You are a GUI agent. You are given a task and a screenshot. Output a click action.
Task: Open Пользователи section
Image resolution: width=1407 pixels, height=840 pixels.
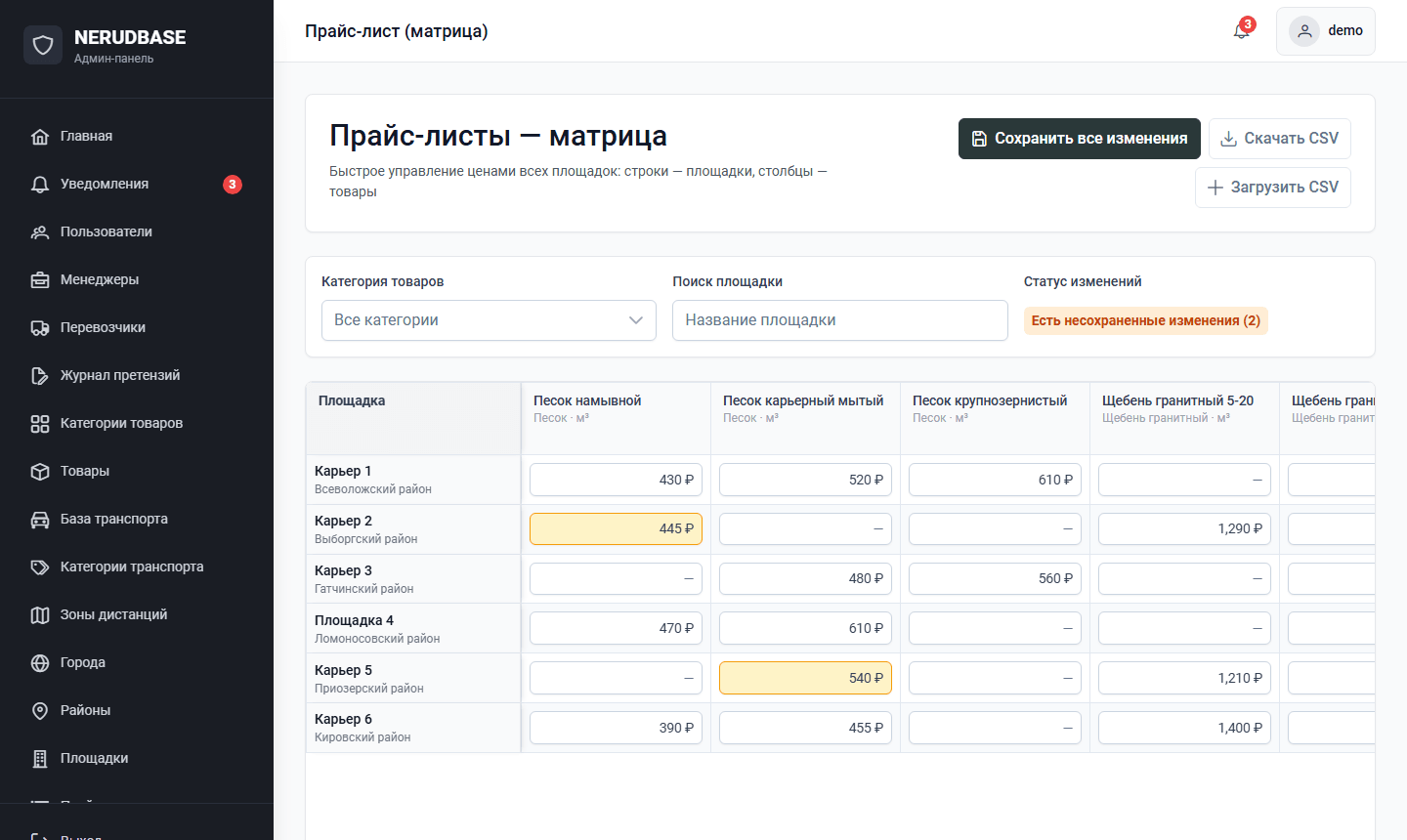pos(137,231)
